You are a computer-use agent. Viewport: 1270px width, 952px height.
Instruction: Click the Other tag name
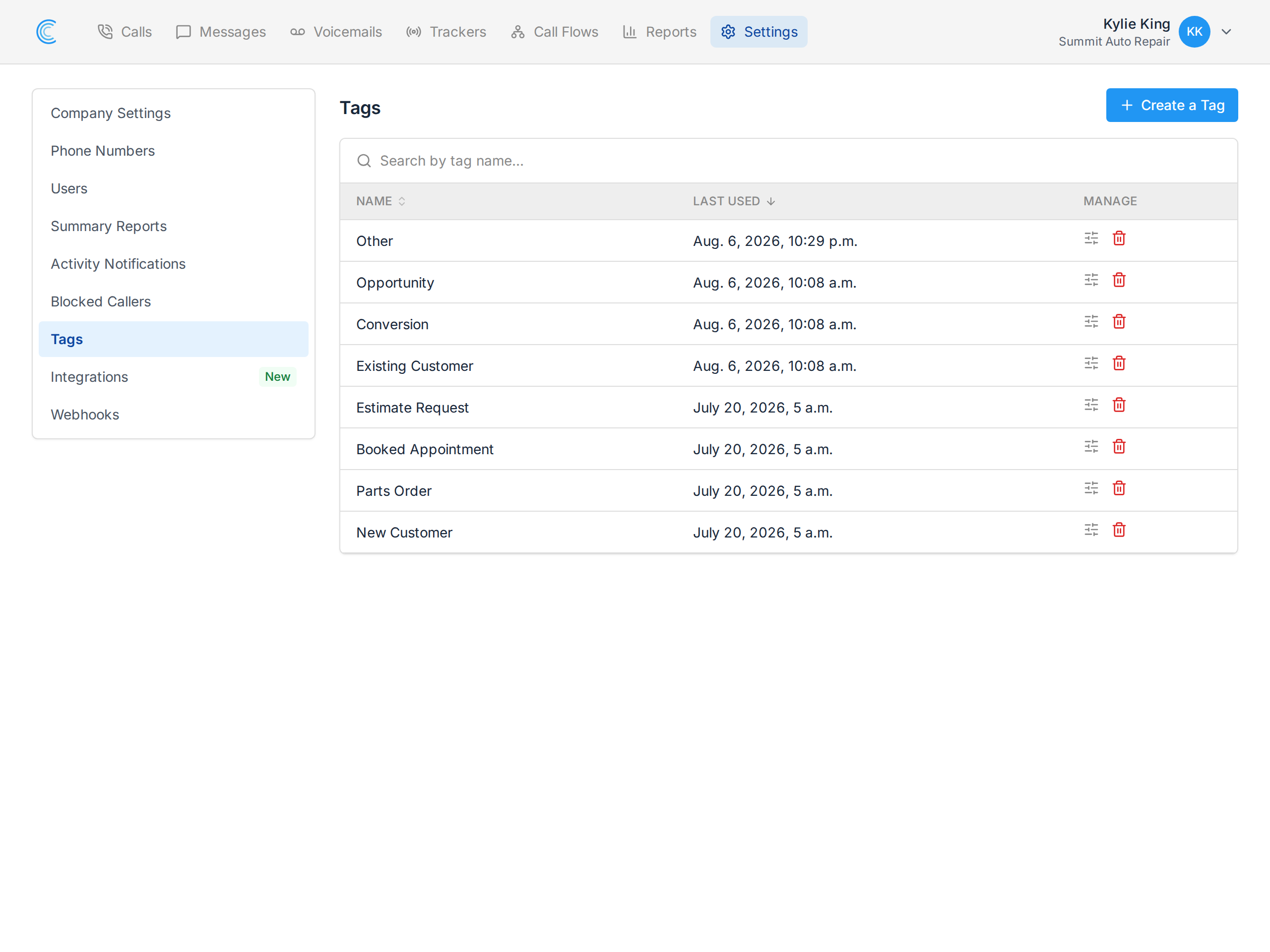point(375,241)
